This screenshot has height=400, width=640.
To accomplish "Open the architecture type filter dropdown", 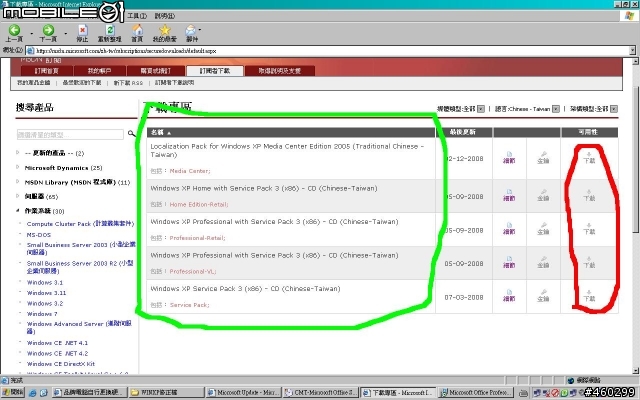I will coord(613,109).
